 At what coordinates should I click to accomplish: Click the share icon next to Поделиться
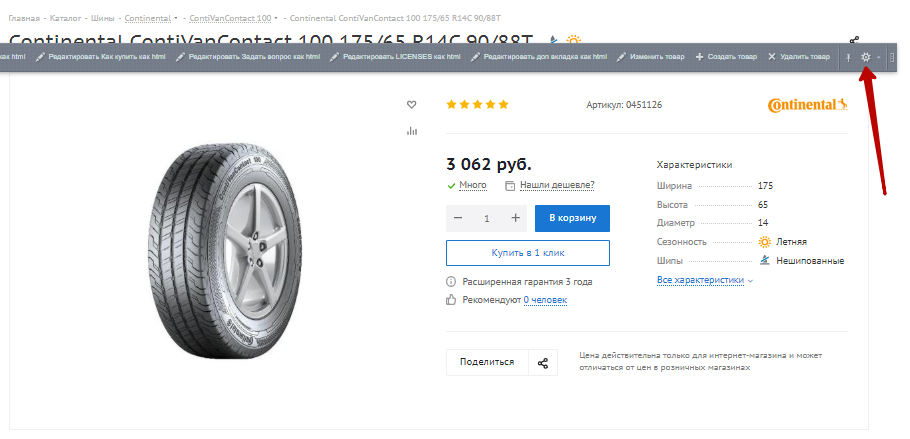click(543, 363)
